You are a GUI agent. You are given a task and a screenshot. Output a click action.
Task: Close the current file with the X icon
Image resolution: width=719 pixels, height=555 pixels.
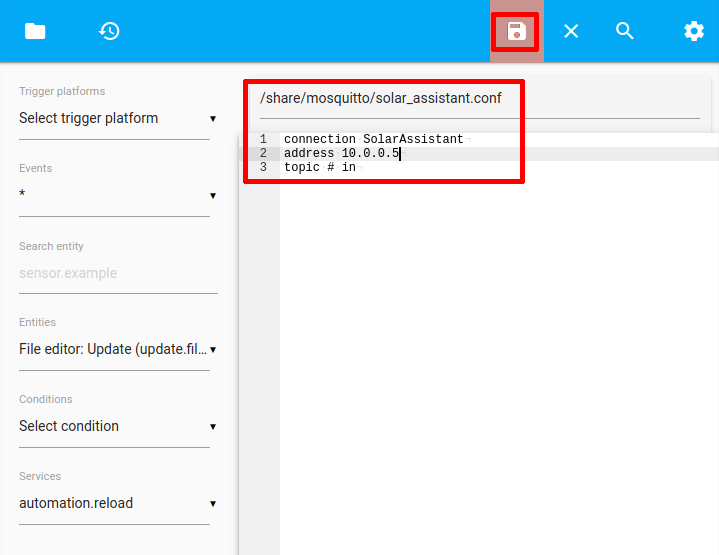coord(571,31)
